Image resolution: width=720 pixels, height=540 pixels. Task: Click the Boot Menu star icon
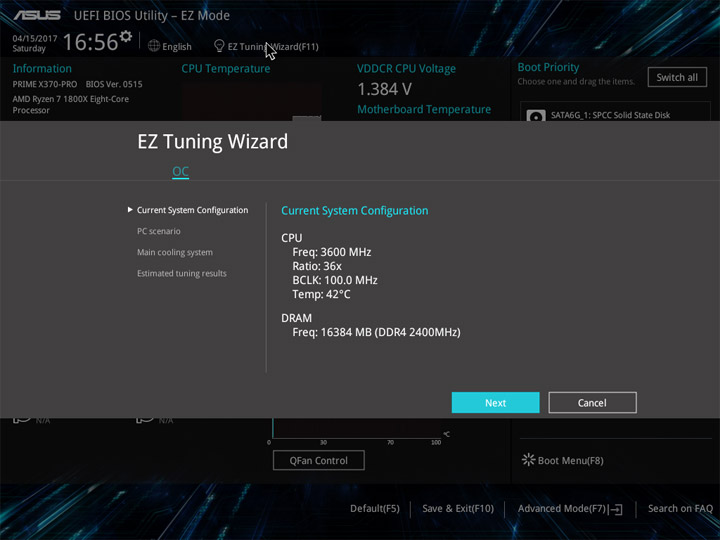click(529, 460)
